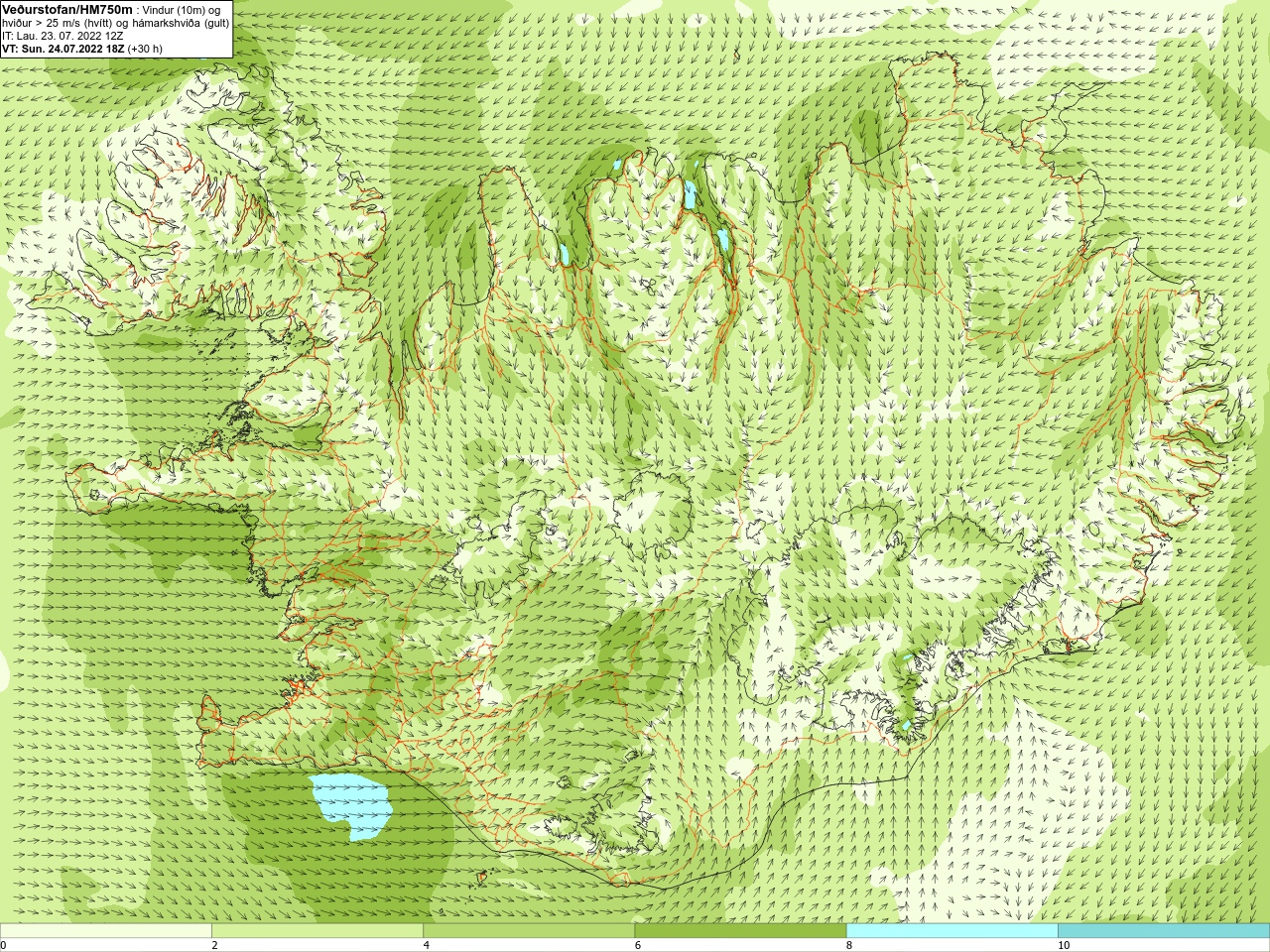1270x952 pixels.
Task: Click the '0' label on the wind scale
Action: [x=4, y=945]
